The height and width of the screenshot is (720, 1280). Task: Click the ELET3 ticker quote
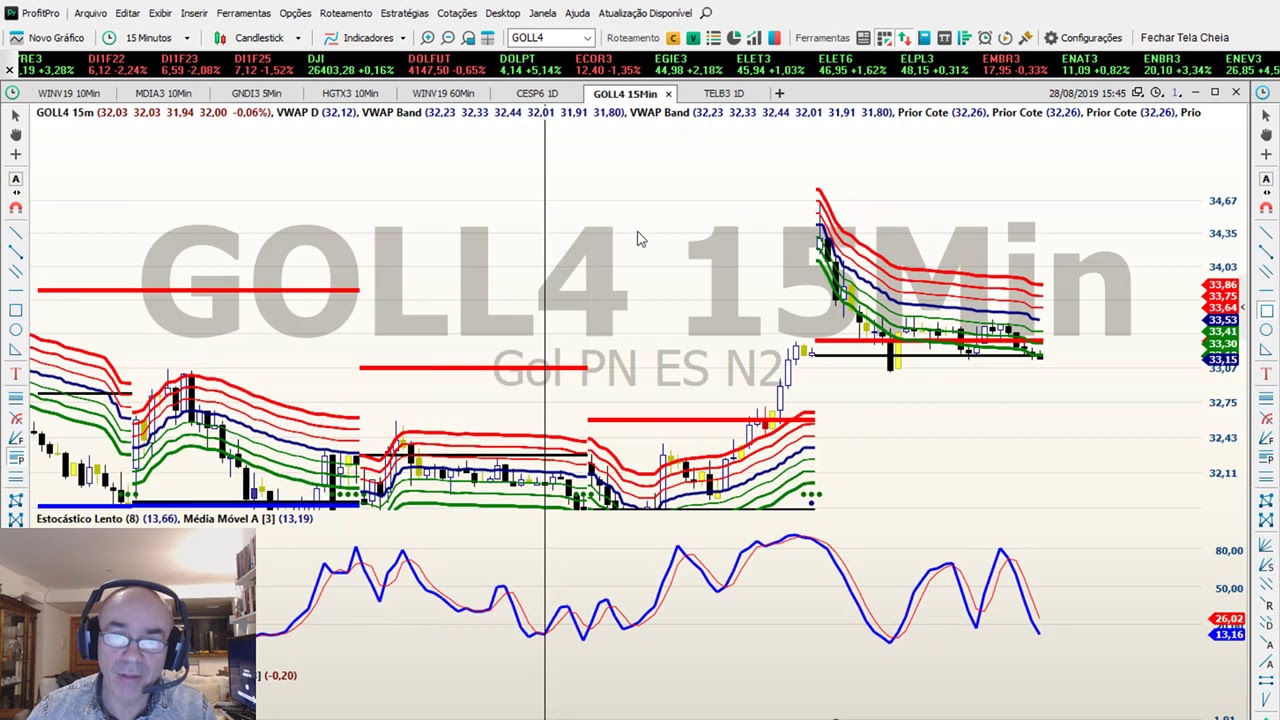(x=770, y=65)
